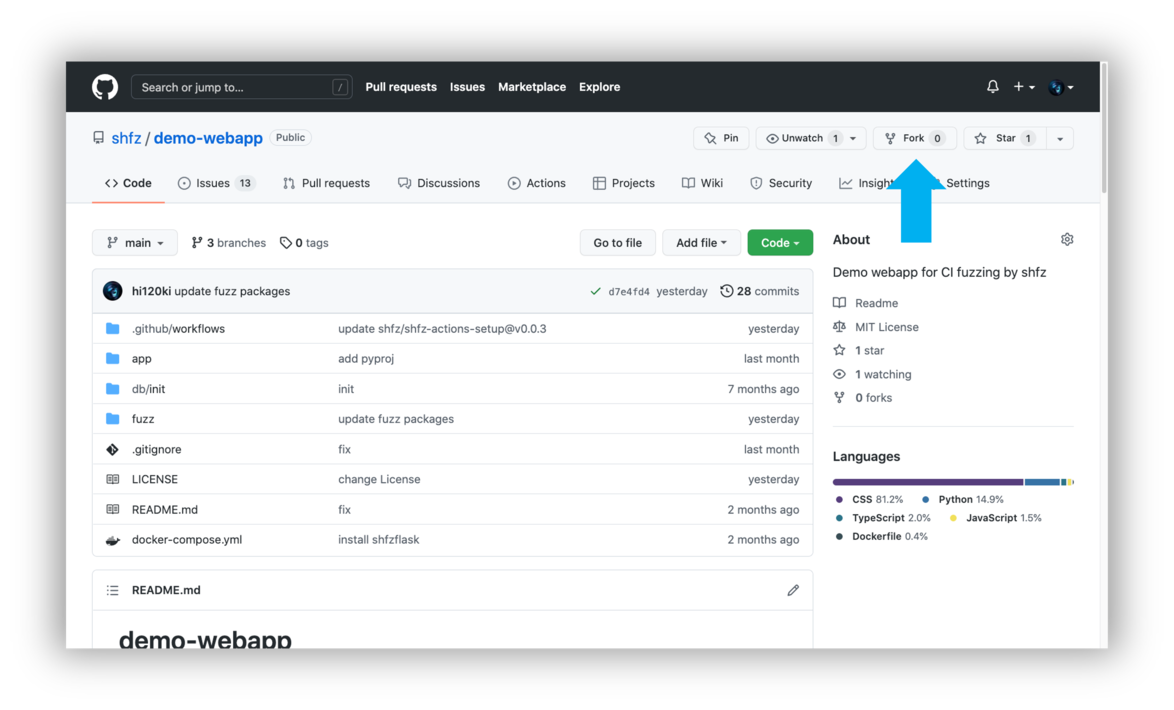Open Issues in top navigation bar

pos(467,87)
